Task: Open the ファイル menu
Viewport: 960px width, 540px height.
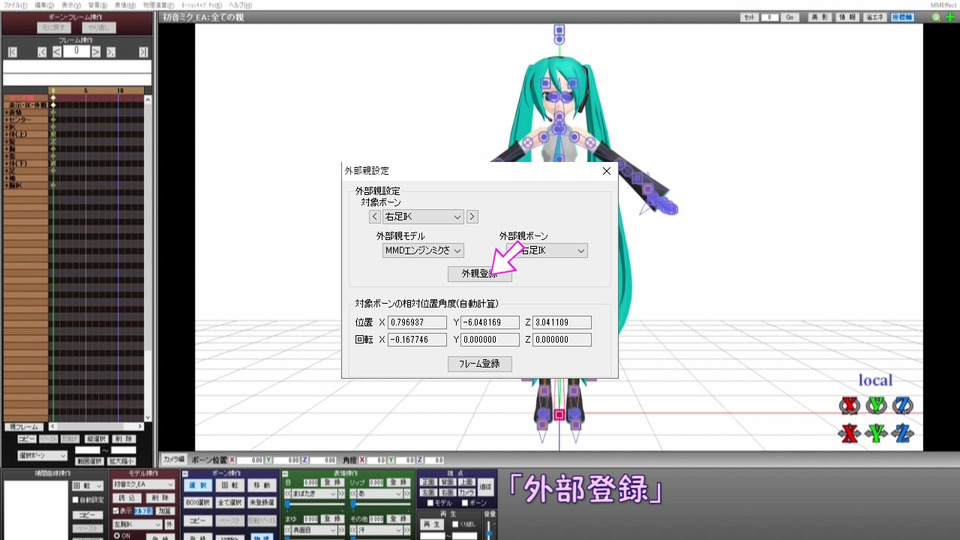Action: tap(15, 4)
